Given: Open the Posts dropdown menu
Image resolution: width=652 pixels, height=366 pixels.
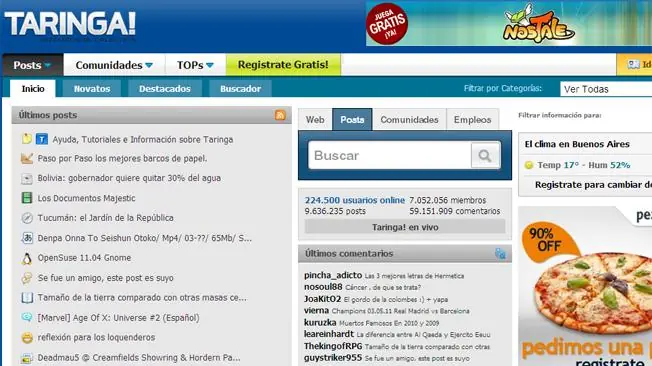Looking at the screenshot, I should (x=32, y=65).
